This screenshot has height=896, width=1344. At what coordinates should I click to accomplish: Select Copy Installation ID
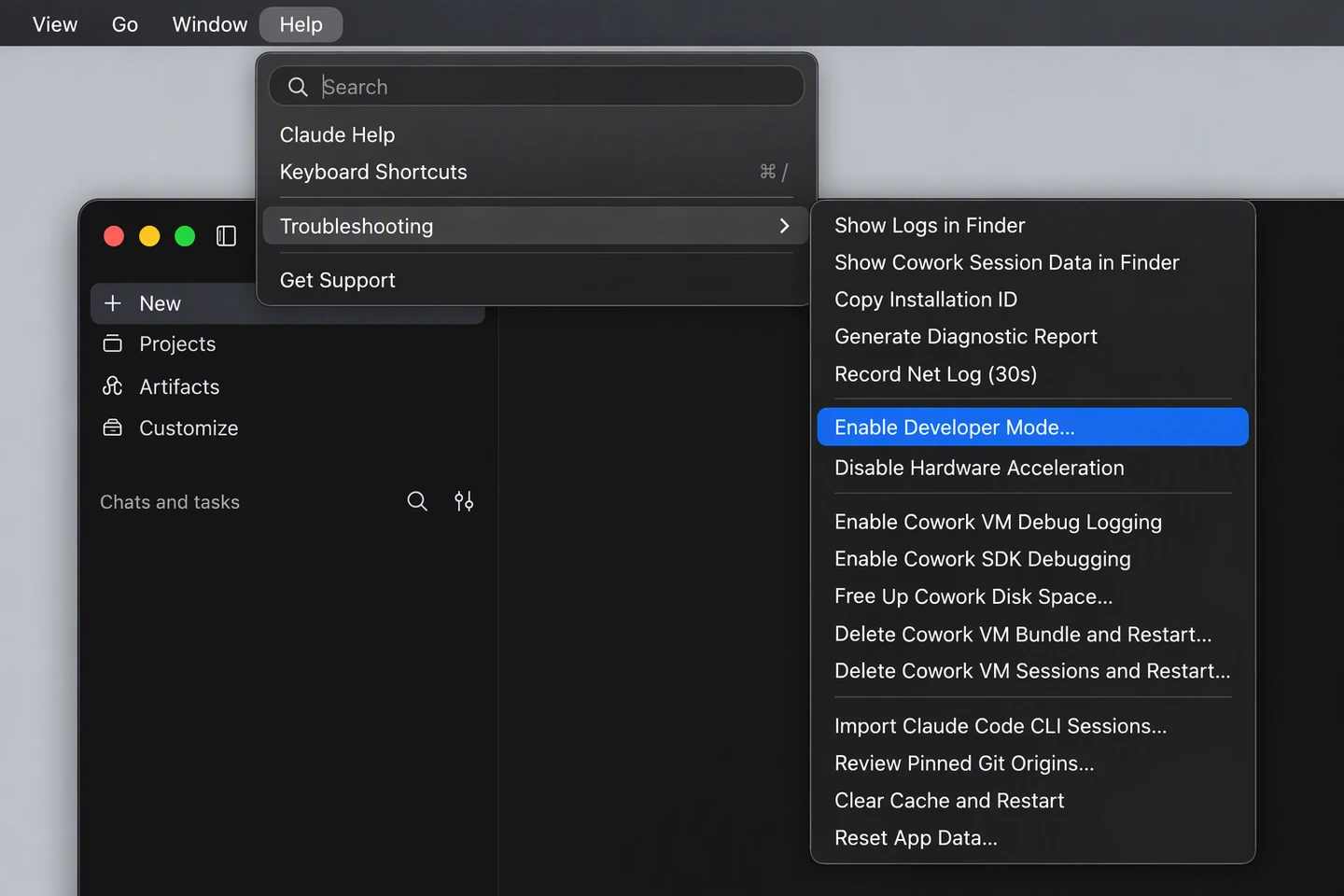point(1032,300)
